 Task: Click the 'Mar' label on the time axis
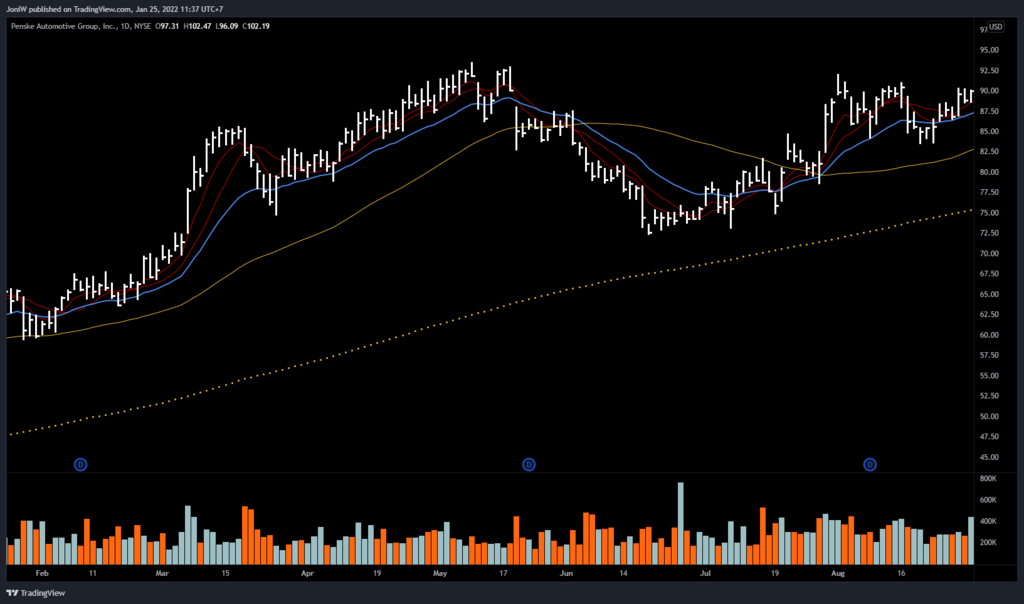click(163, 576)
